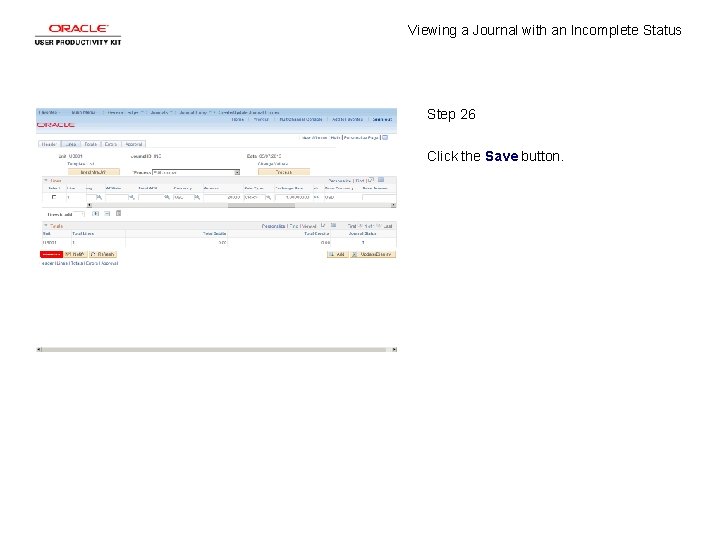Click the lookup icon beside the Rate Type field
The width and height of the screenshot is (720, 540).
pos(268,197)
